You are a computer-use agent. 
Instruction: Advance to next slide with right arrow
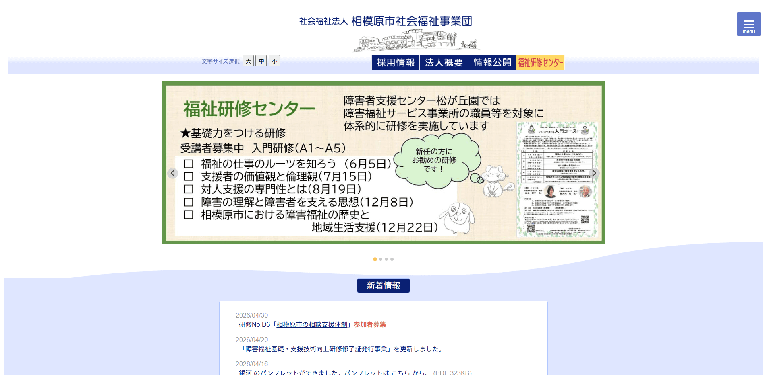[594, 173]
